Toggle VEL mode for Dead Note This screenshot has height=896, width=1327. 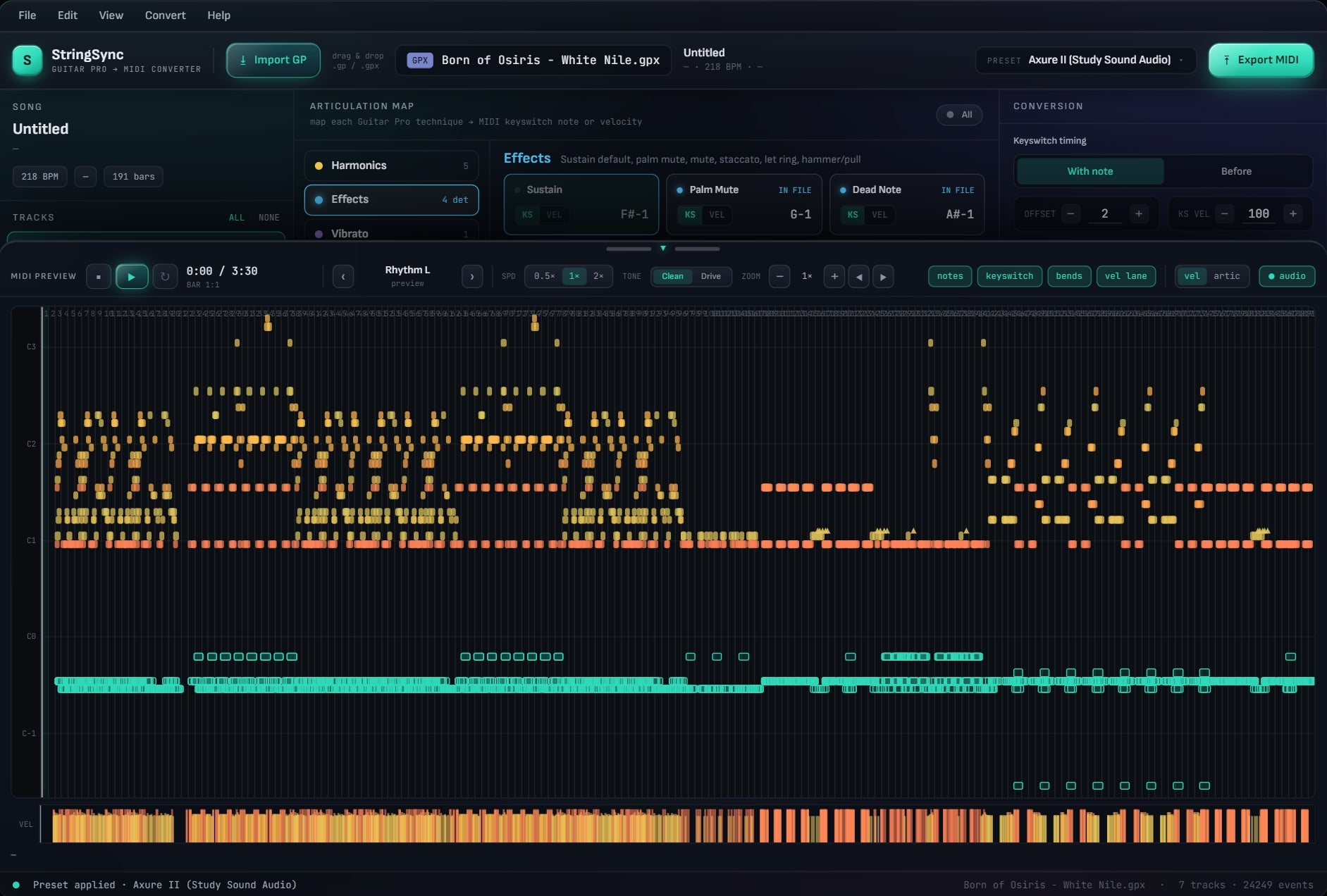click(879, 215)
